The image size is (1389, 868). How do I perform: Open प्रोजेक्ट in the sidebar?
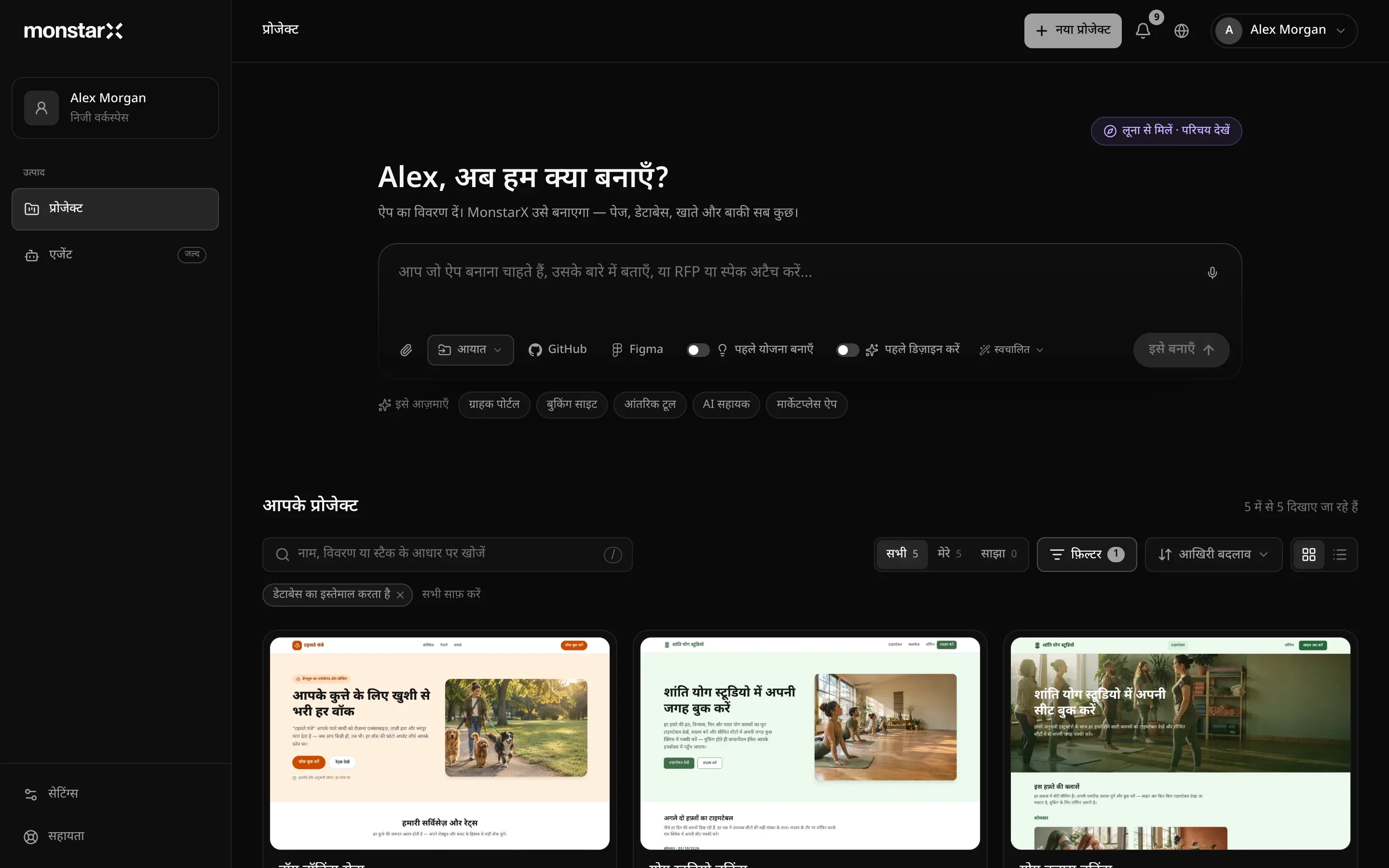coord(115,209)
